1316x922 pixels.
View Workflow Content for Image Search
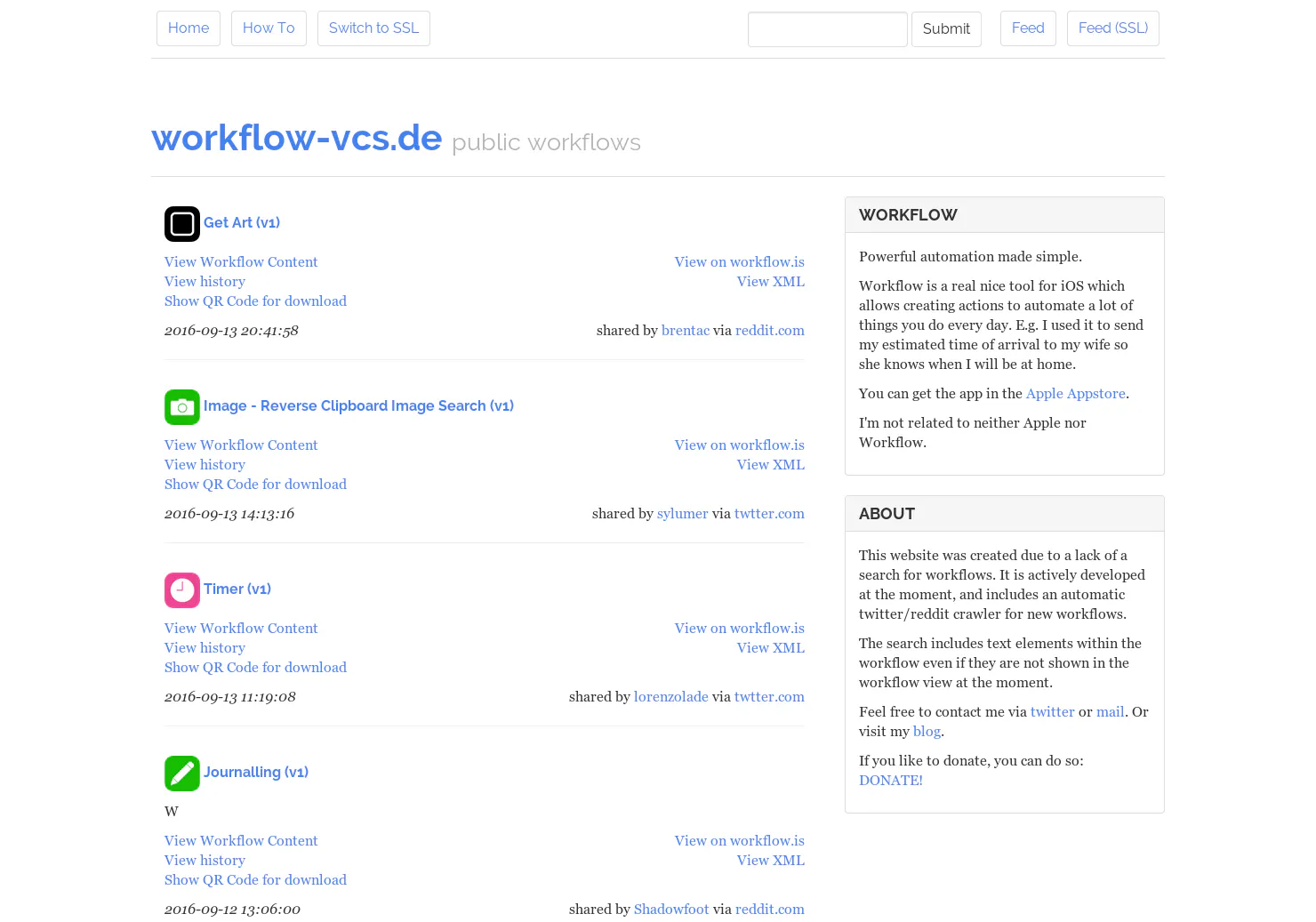241,445
